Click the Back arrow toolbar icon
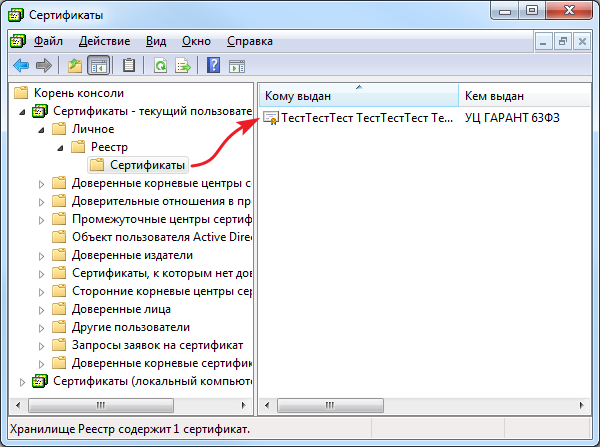The image size is (600, 447). pyautogui.click(x=20, y=66)
